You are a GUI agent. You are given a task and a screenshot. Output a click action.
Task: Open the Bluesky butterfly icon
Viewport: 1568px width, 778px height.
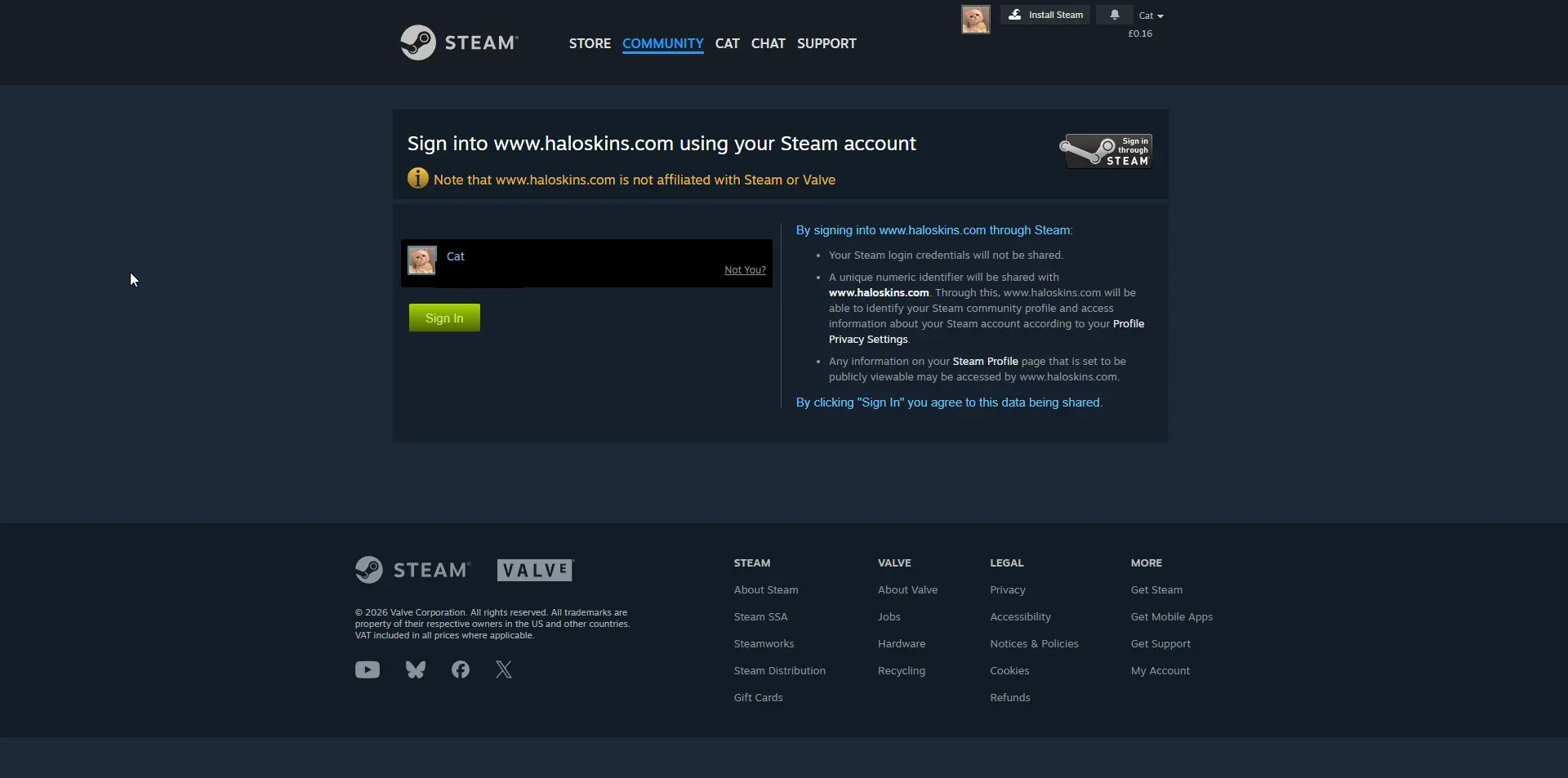point(416,670)
